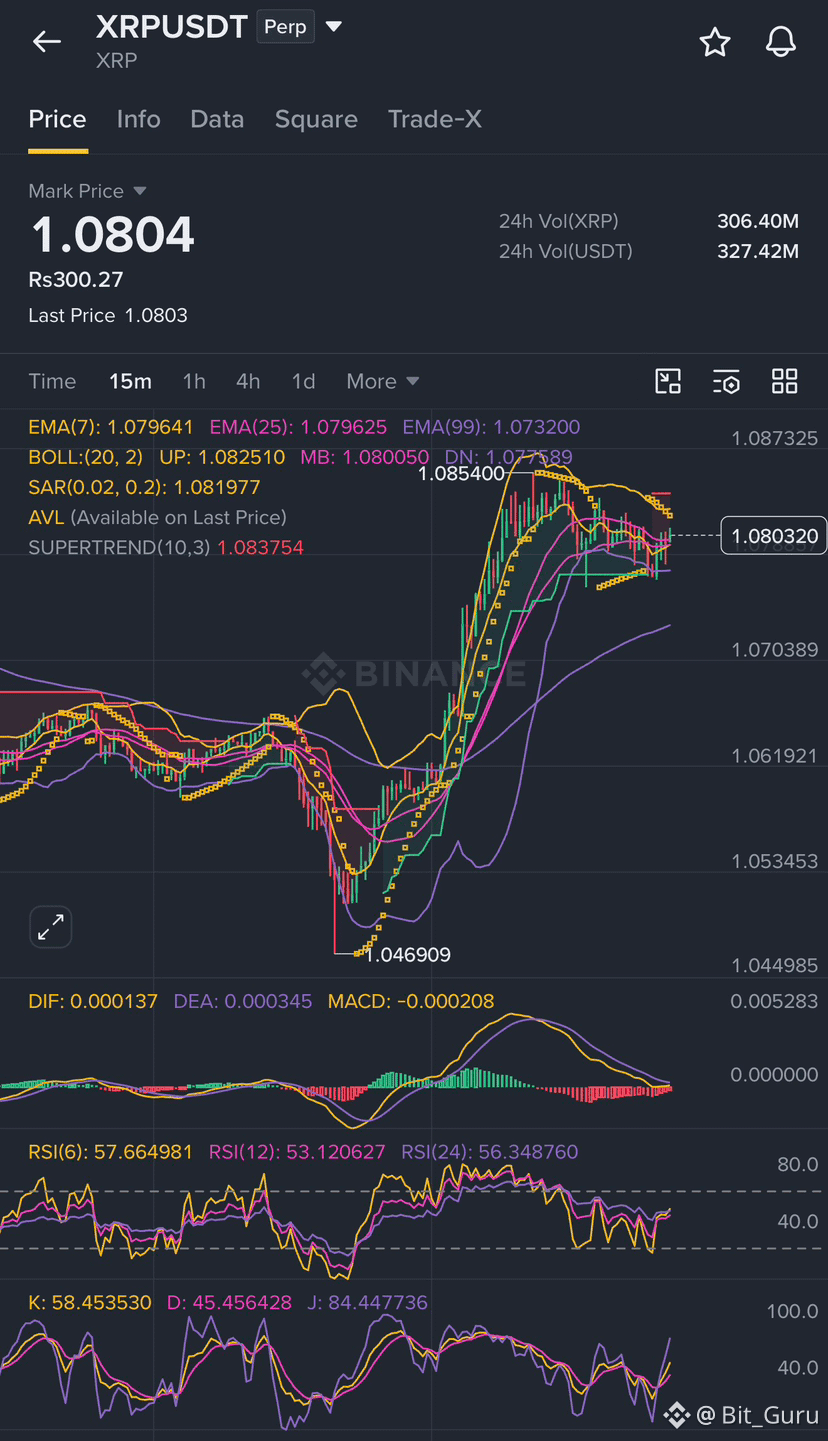Select the 15m chart interval
828x1441 pixels.
pos(130,381)
